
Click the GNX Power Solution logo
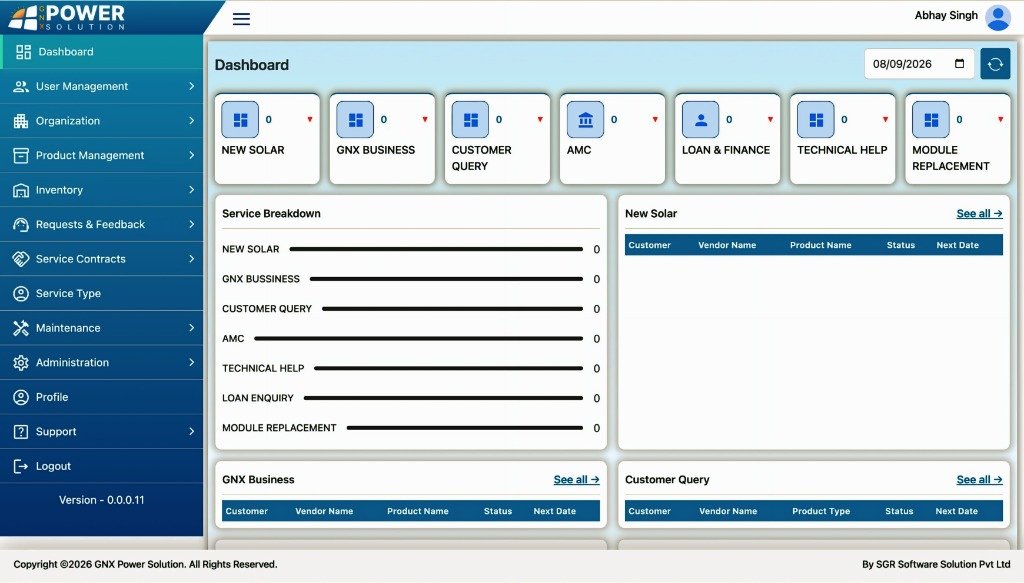[67, 18]
